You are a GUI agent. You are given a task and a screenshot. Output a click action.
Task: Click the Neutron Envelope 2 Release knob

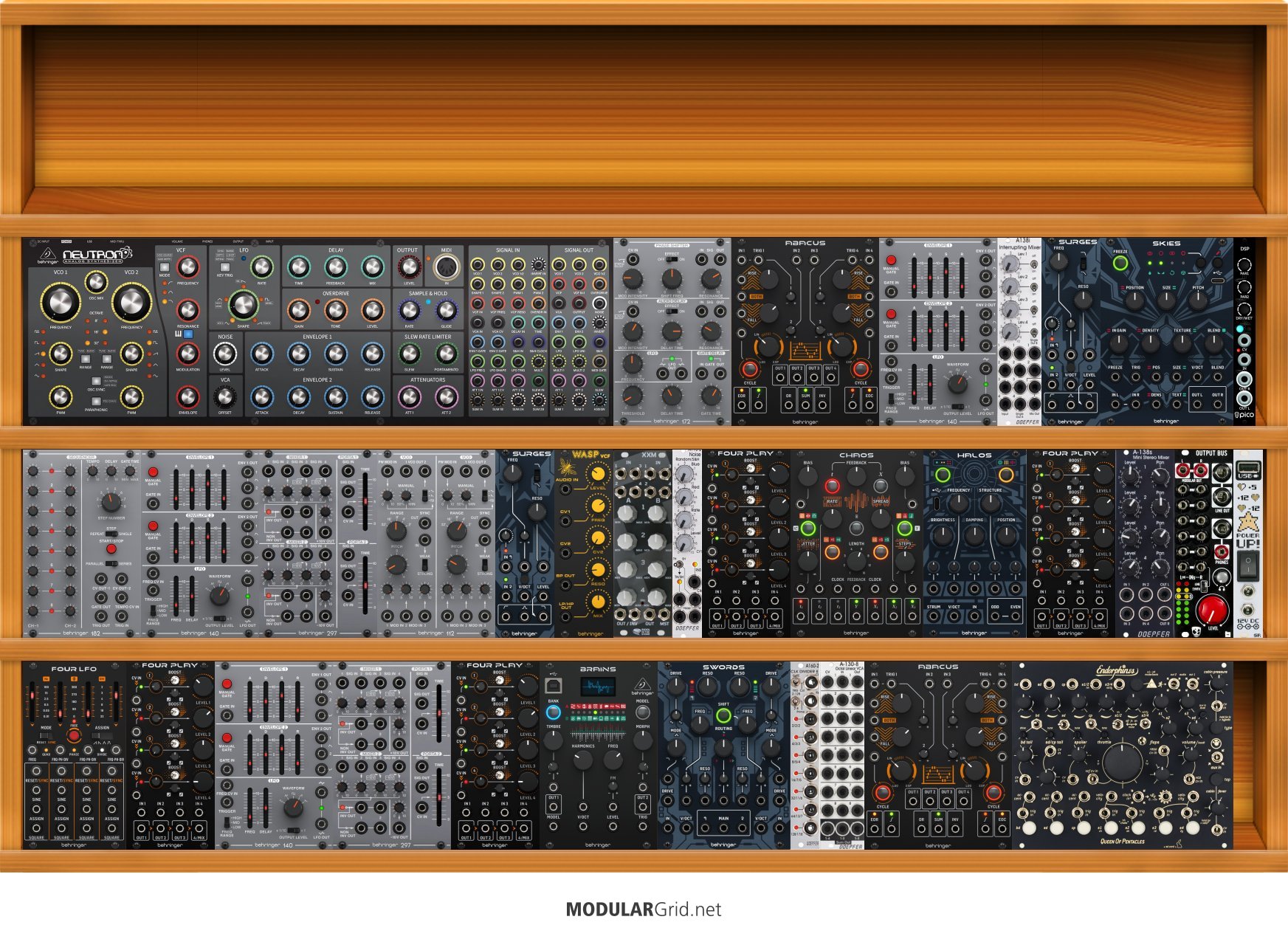pyautogui.click(x=372, y=397)
